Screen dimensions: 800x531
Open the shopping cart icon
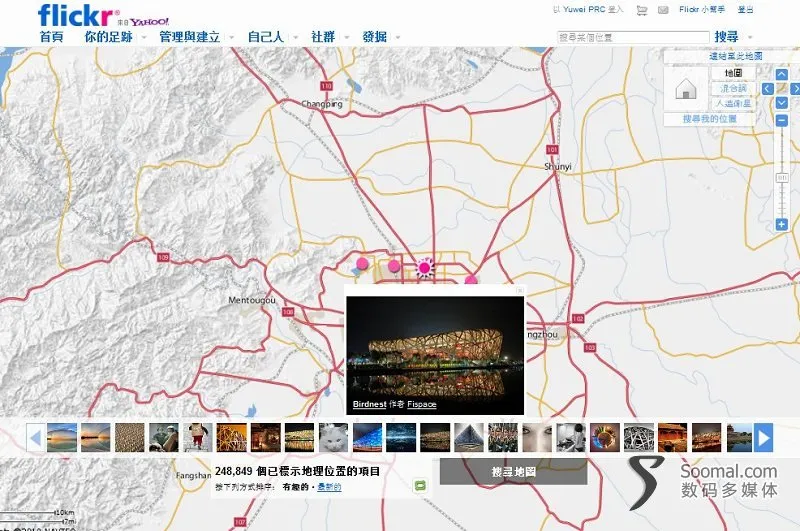click(642, 10)
